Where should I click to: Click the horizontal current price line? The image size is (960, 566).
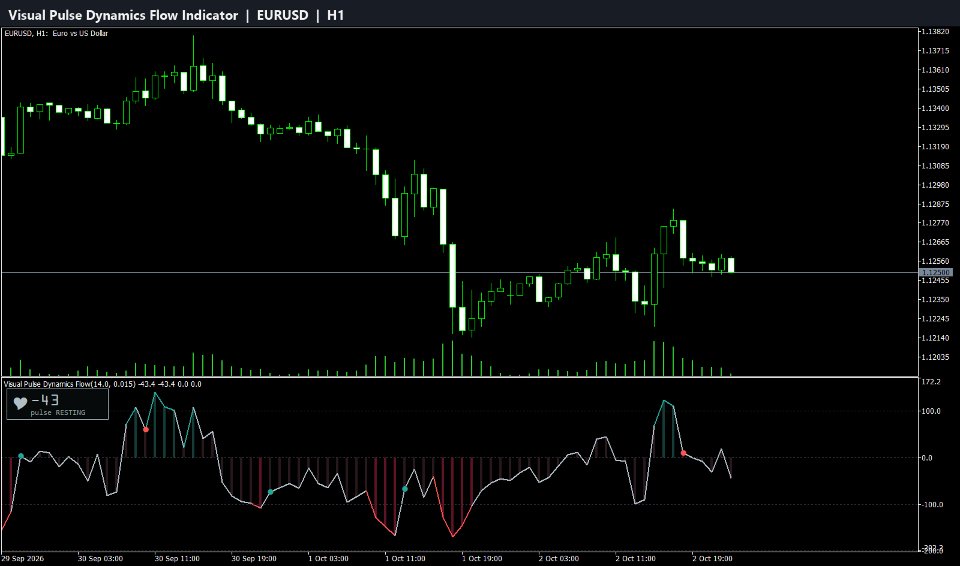point(459,272)
